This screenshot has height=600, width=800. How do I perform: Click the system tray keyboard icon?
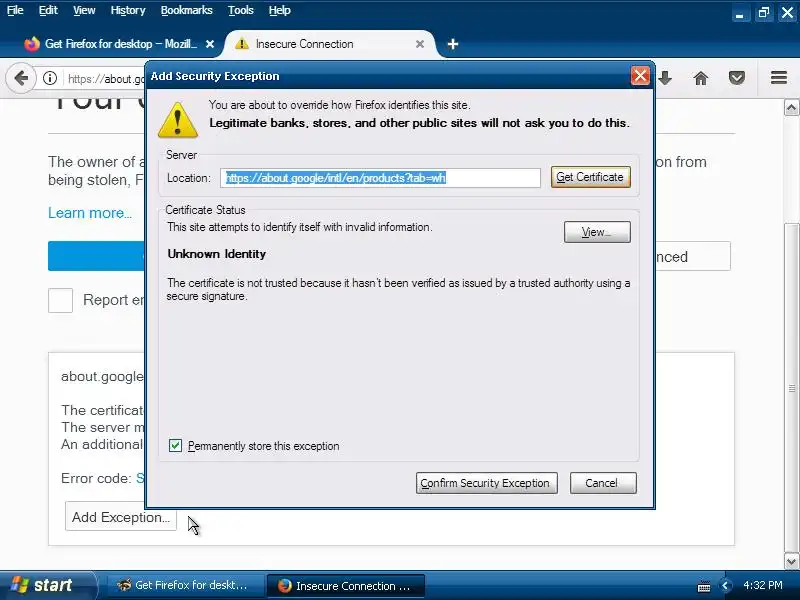click(704, 586)
